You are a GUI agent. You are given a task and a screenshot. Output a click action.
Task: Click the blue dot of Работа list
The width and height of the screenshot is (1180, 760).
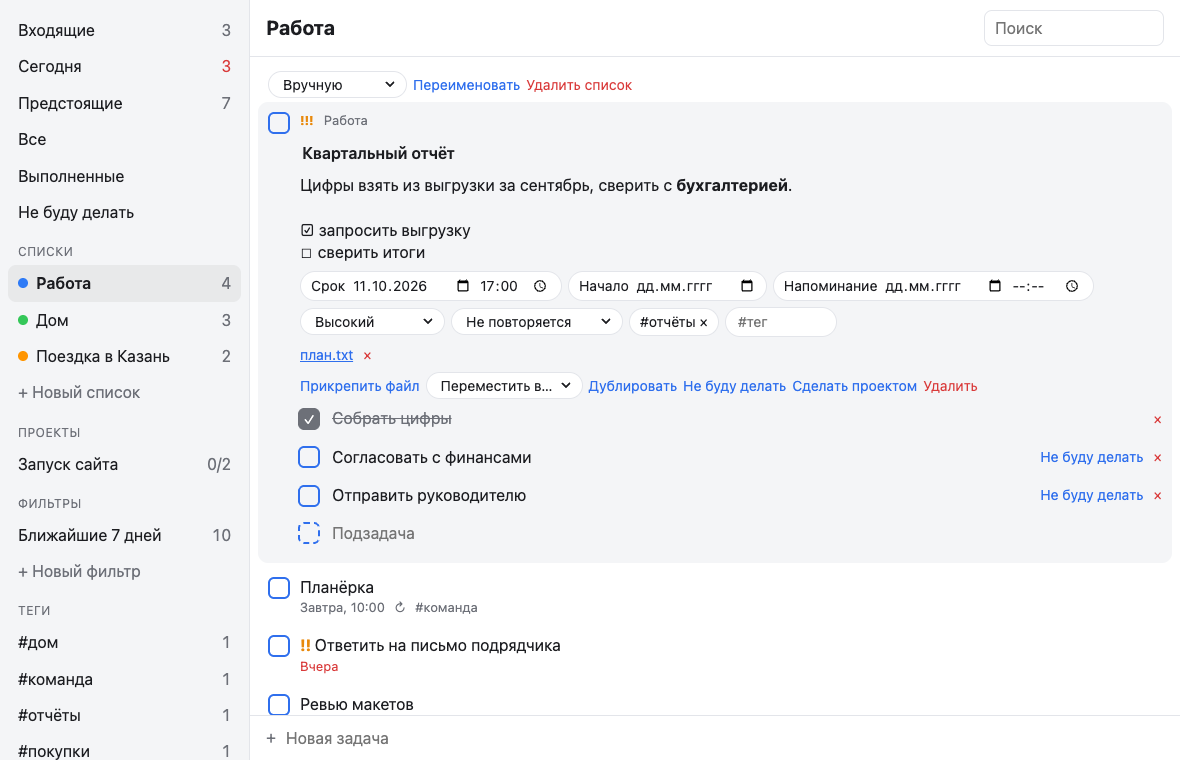click(23, 284)
